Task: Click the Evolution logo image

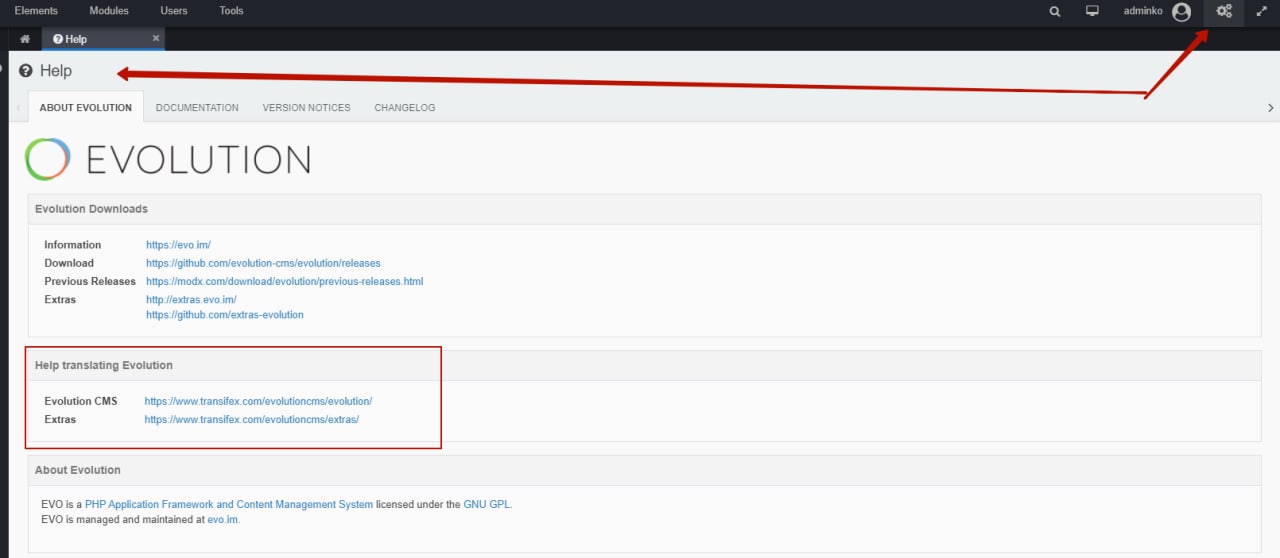Action: click(168, 159)
